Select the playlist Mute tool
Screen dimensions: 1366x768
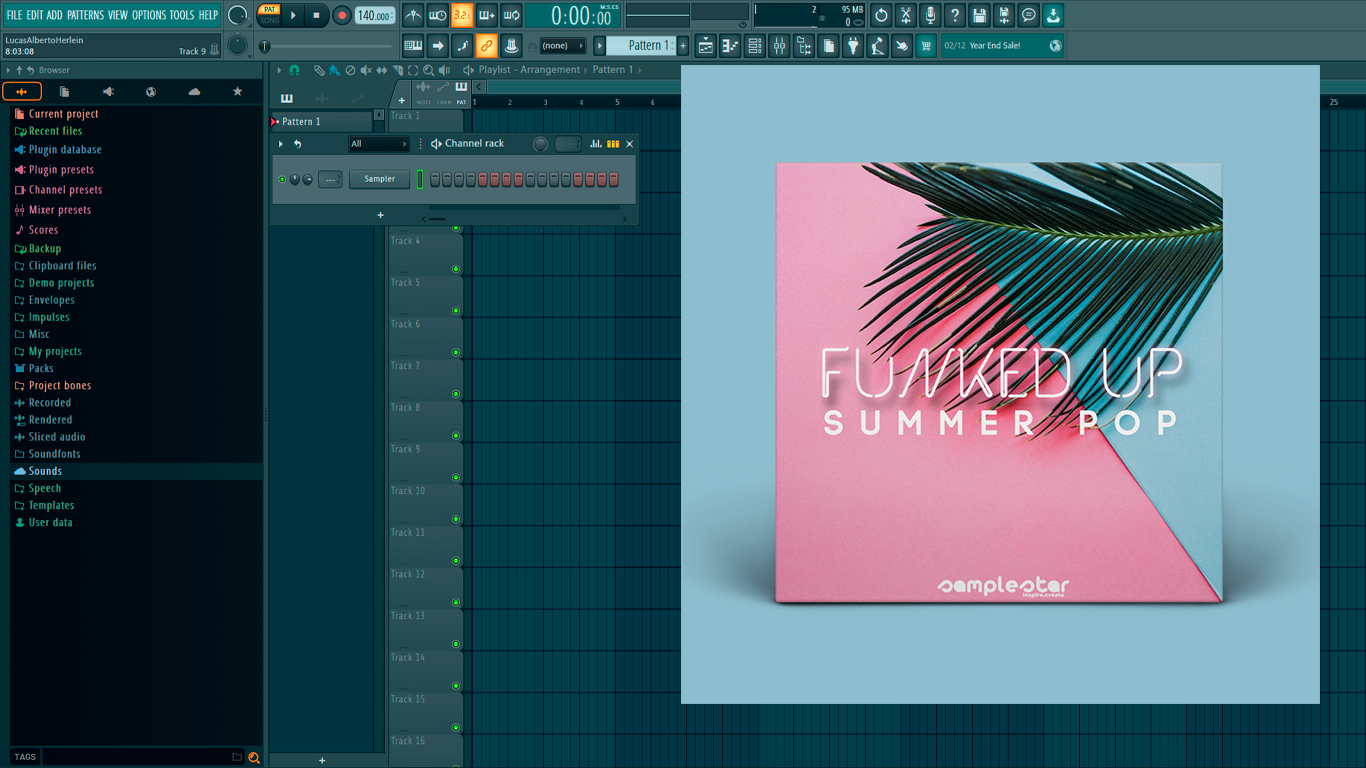(366, 70)
